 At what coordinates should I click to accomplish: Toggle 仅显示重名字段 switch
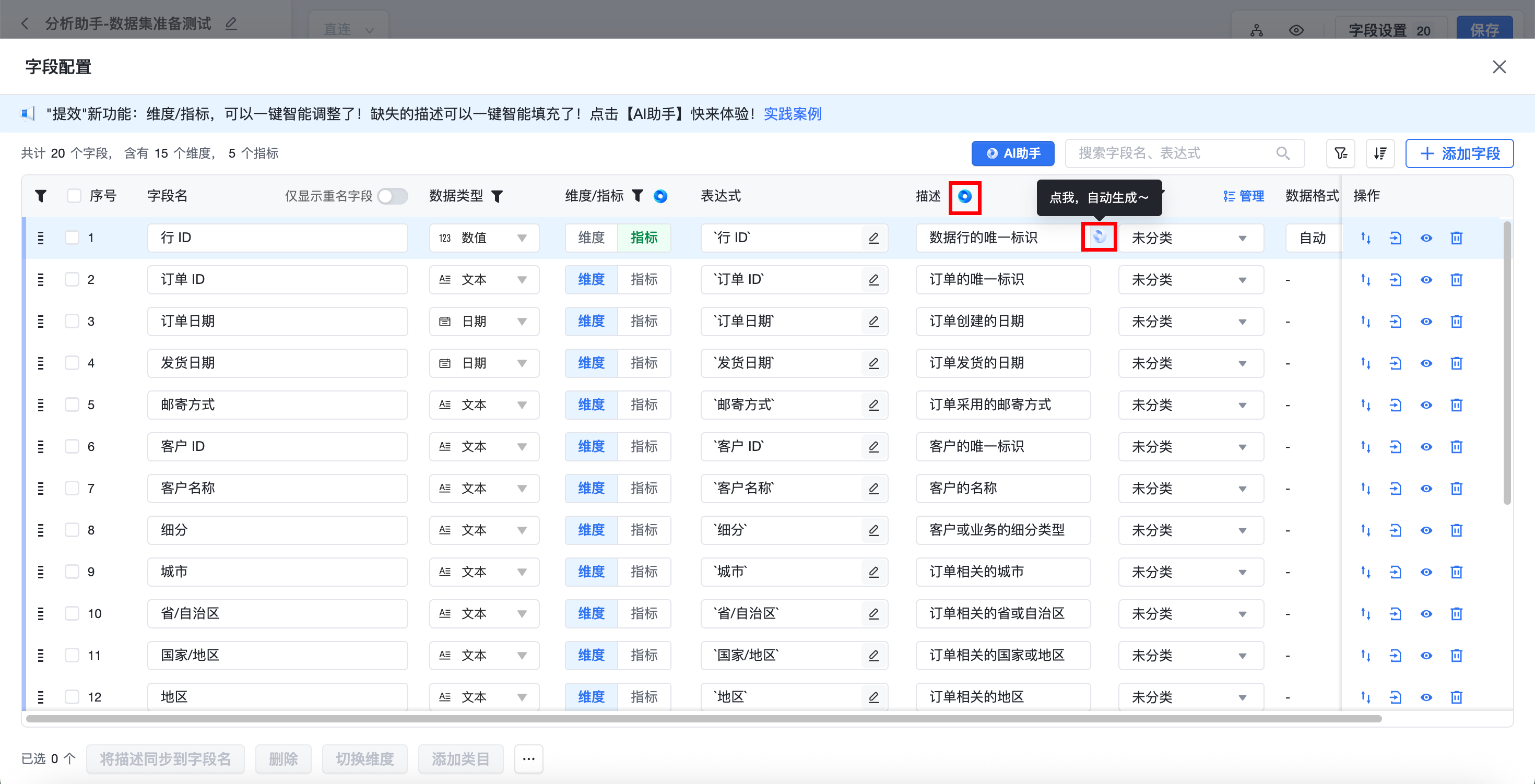393,196
